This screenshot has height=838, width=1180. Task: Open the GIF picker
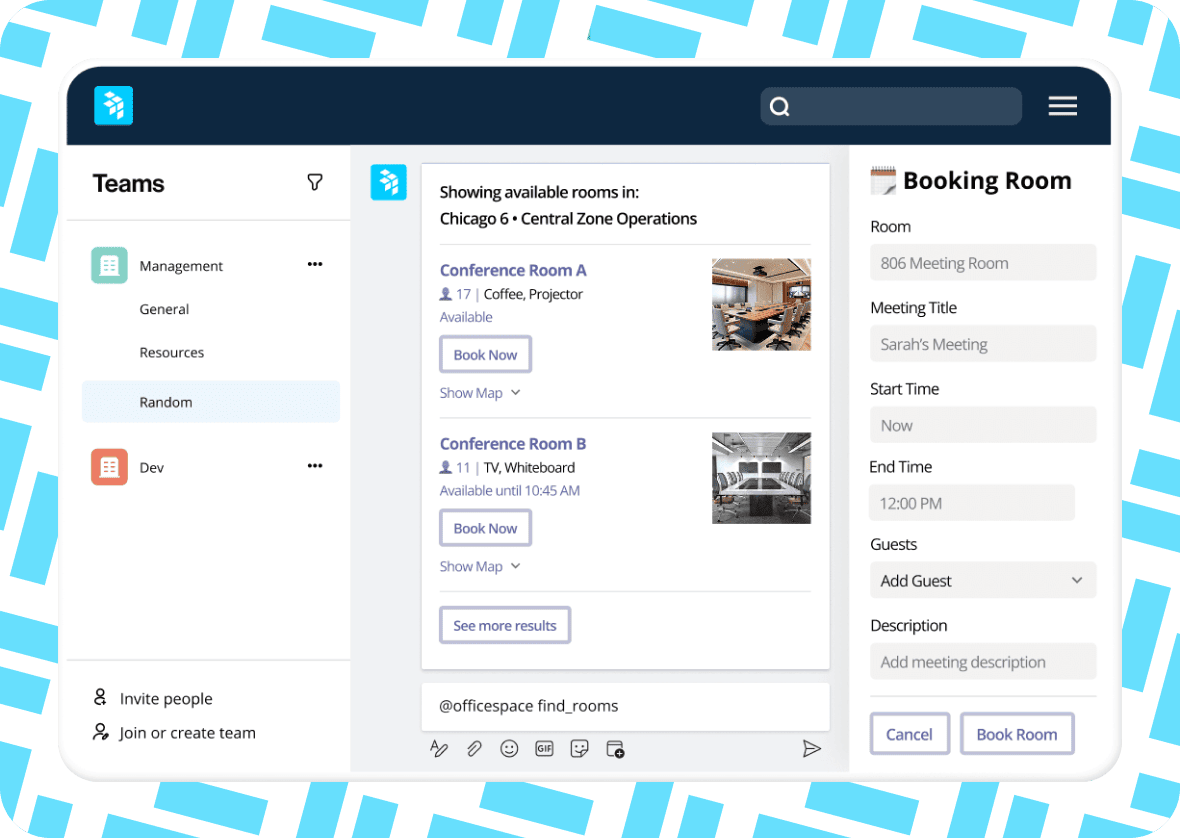544,748
